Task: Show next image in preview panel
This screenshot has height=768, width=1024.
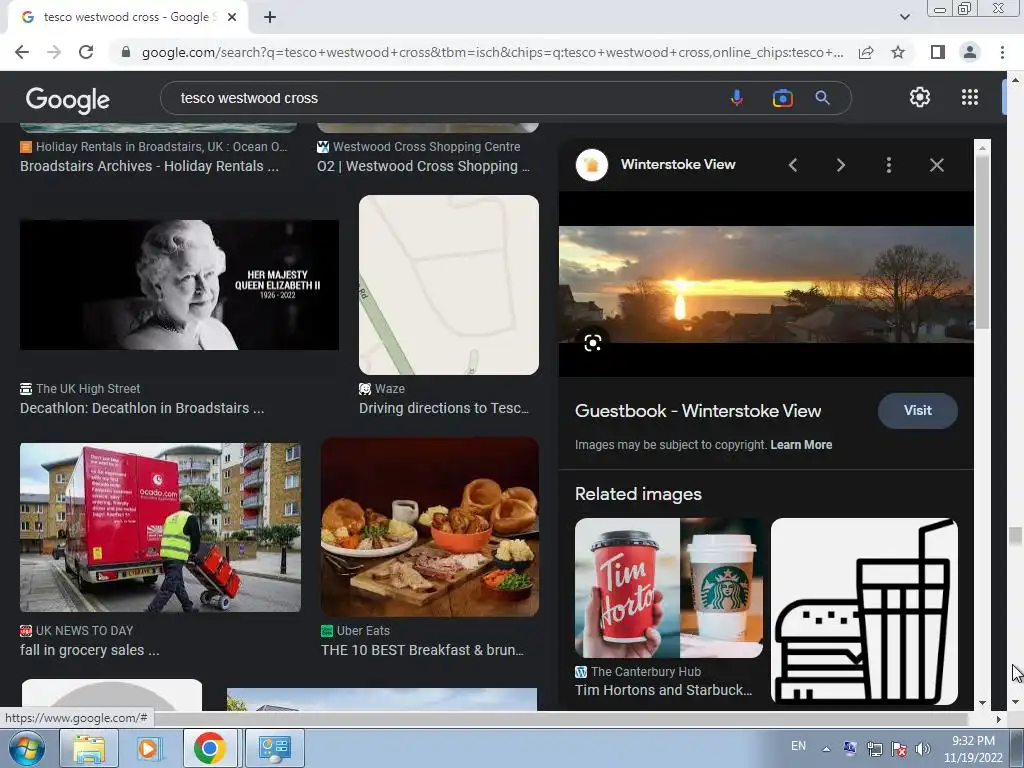Action: click(840, 165)
